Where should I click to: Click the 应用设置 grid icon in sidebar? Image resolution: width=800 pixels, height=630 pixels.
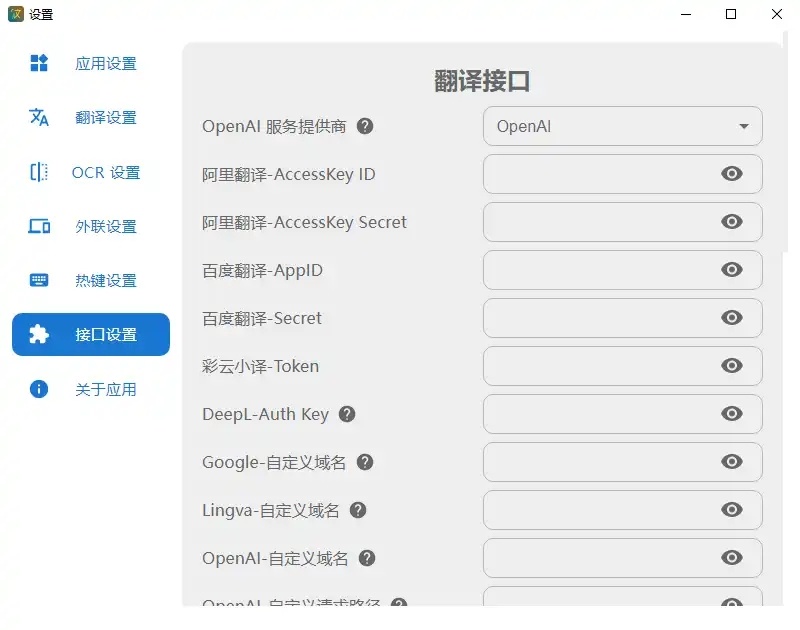[x=39, y=64]
